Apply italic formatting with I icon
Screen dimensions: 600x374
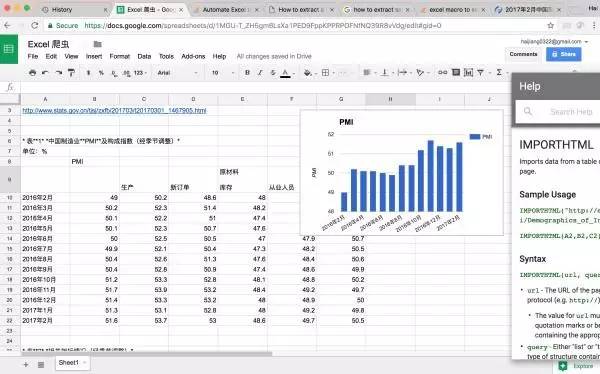[260, 73]
